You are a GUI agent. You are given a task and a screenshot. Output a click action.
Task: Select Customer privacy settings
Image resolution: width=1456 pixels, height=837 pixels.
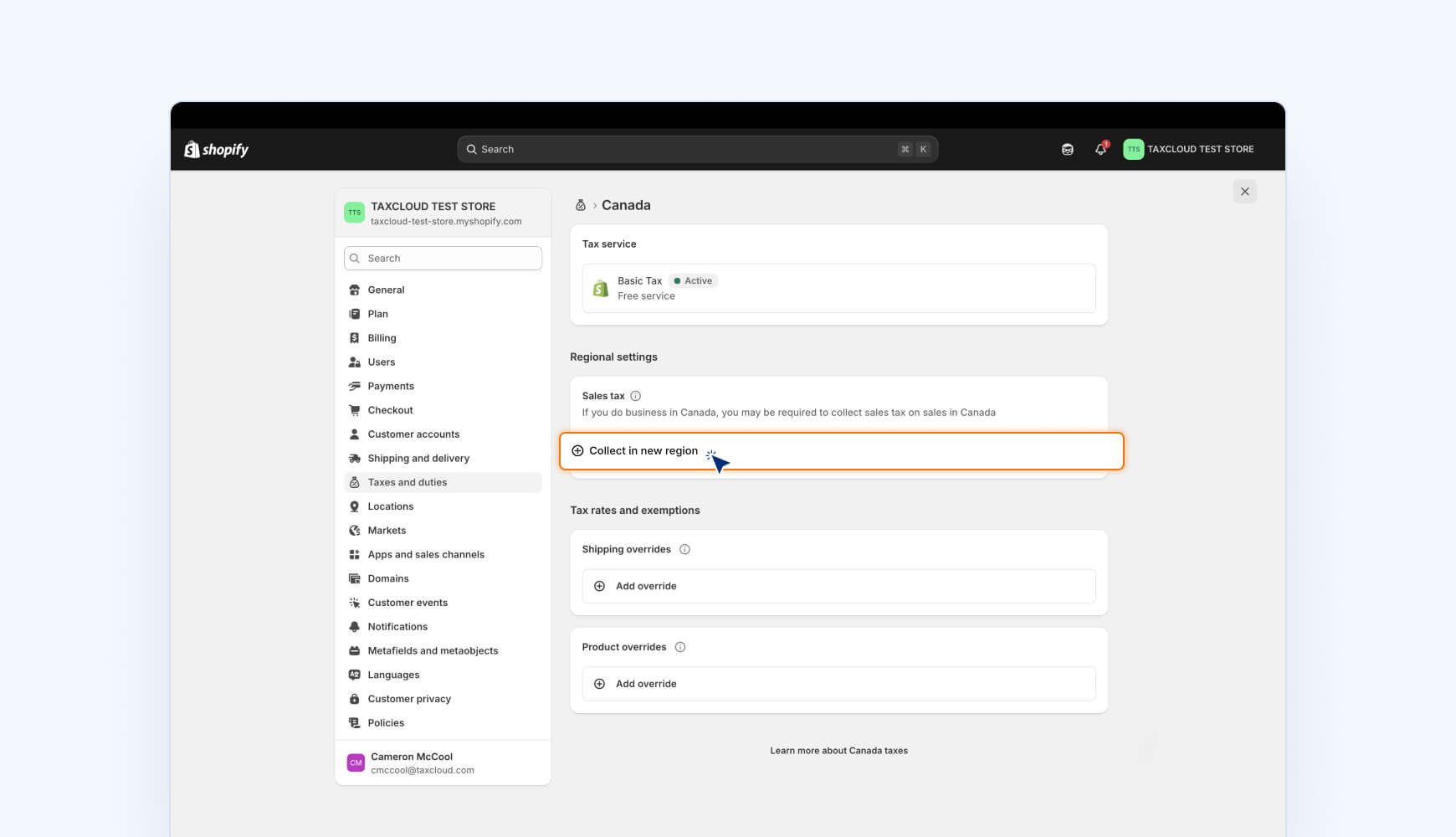coord(409,699)
